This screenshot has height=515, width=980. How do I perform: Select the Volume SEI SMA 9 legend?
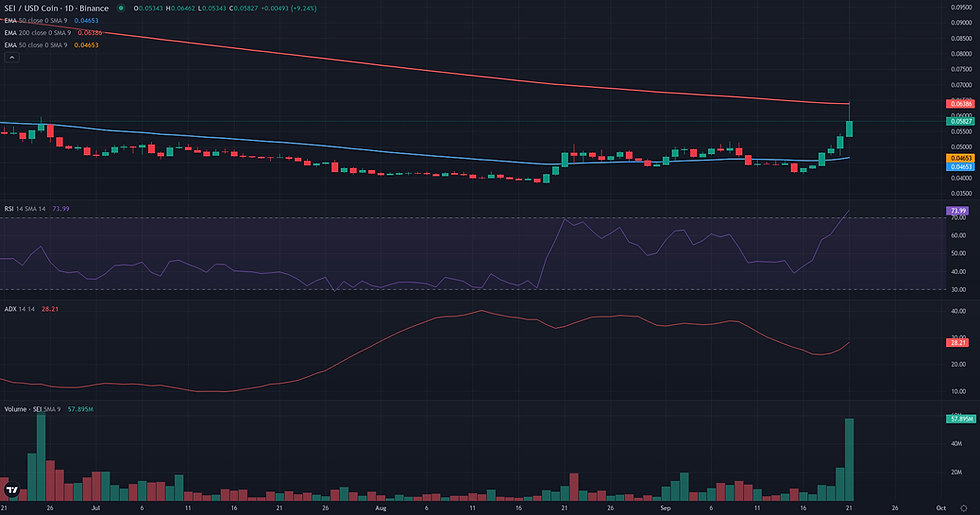(32, 409)
